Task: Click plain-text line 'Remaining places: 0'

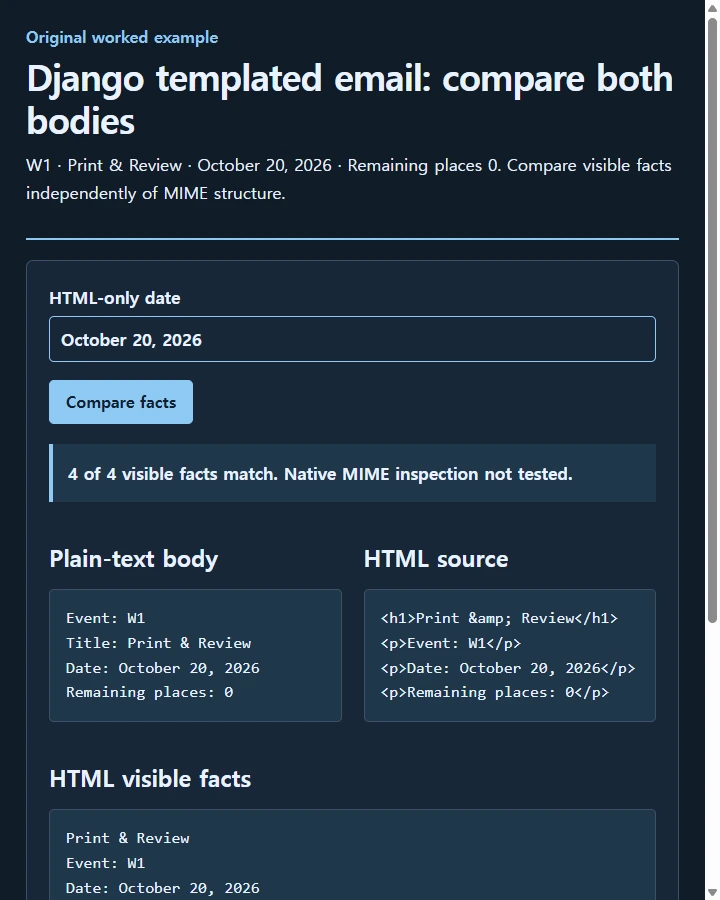Action: (149, 692)
